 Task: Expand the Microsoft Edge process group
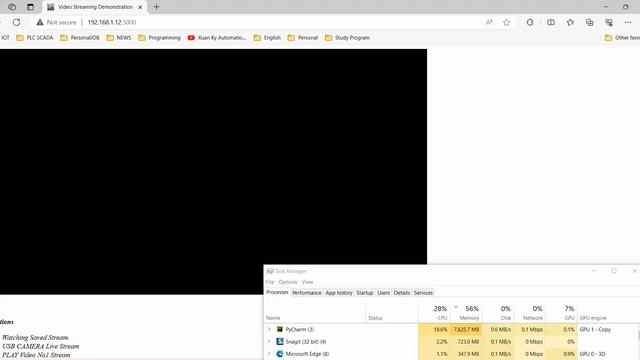click(269, 354)
